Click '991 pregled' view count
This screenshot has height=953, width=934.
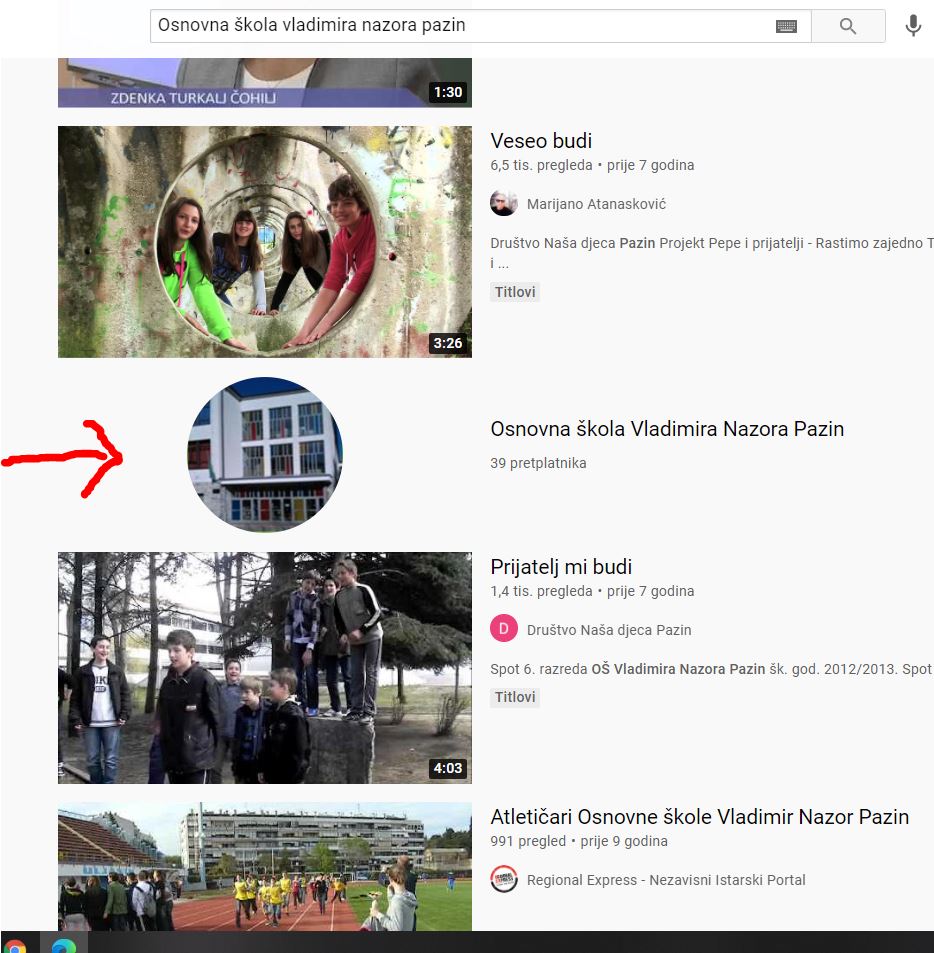pos(528,841)
